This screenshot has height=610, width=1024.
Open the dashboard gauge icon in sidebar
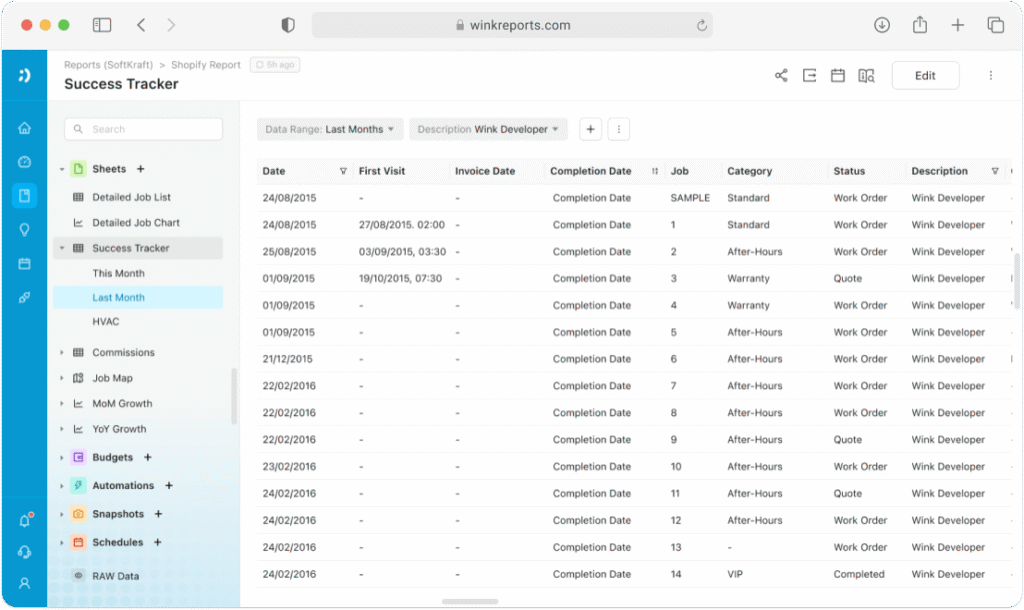[x=24, y=162]
